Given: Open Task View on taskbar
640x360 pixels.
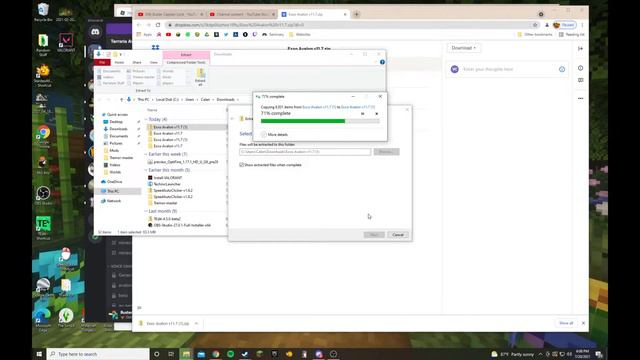Looking at the screenshot, I should (x=171, y=354).
